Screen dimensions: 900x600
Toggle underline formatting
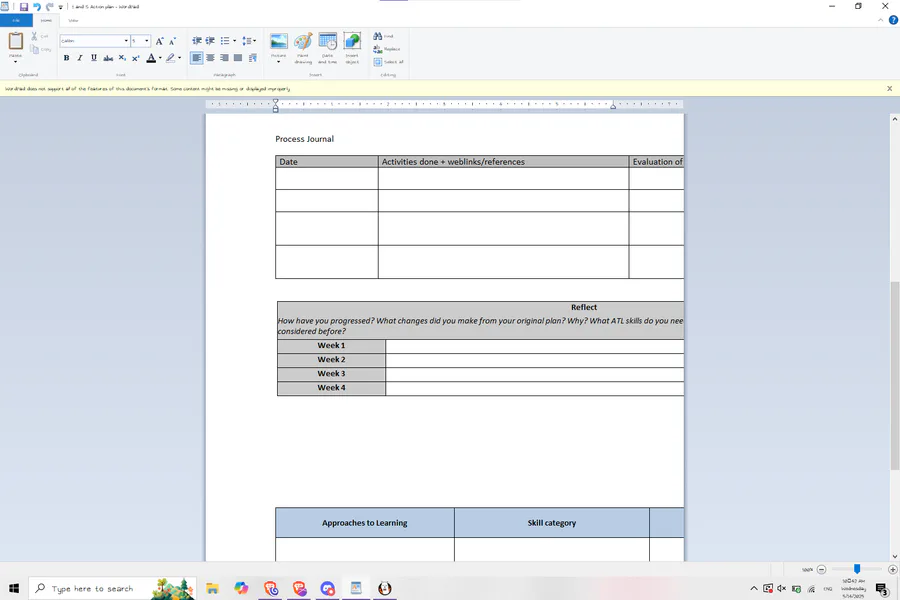(94, 58)
